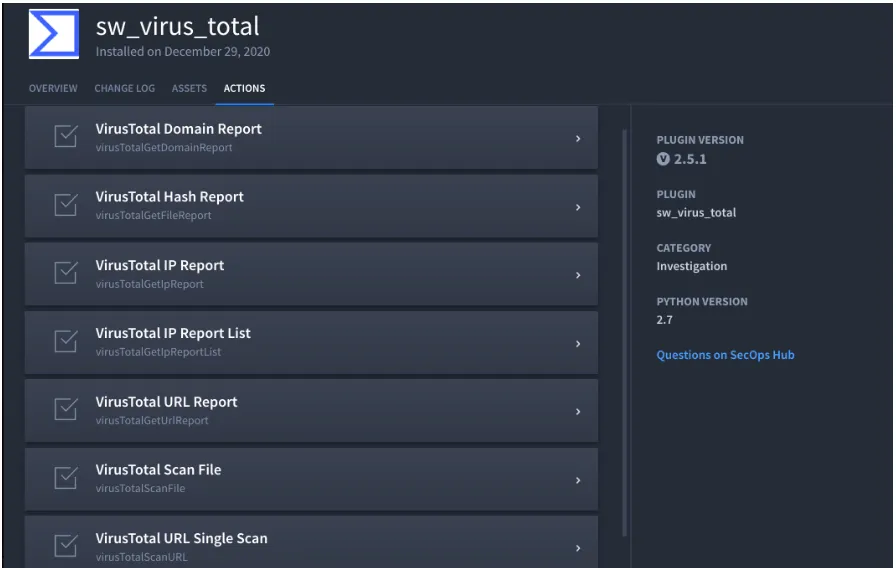Select the virusTotalGetDomainReport subtitle
The image size is (896, 568).
(164, 147)
